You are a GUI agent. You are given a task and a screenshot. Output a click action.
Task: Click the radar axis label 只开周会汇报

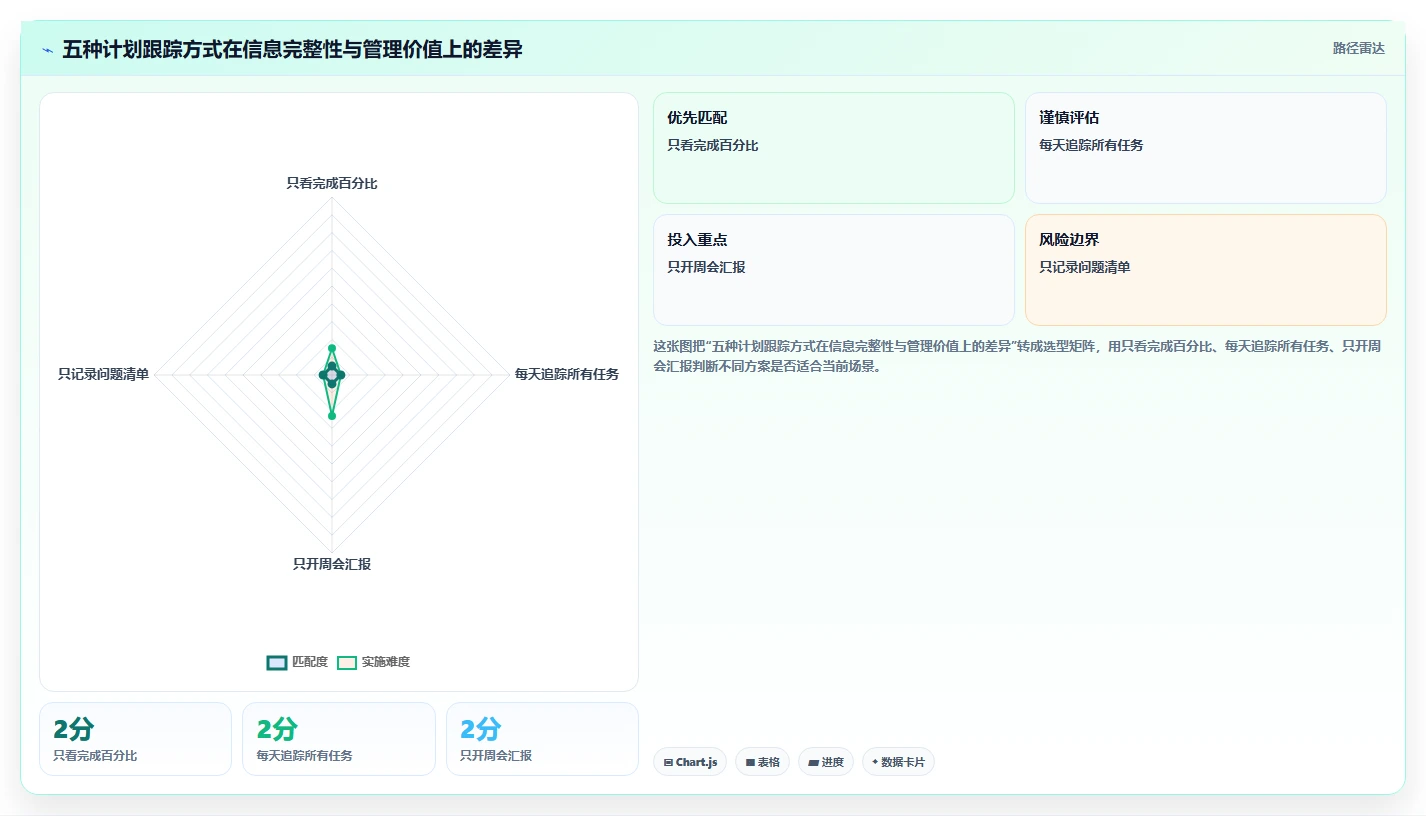332,564
